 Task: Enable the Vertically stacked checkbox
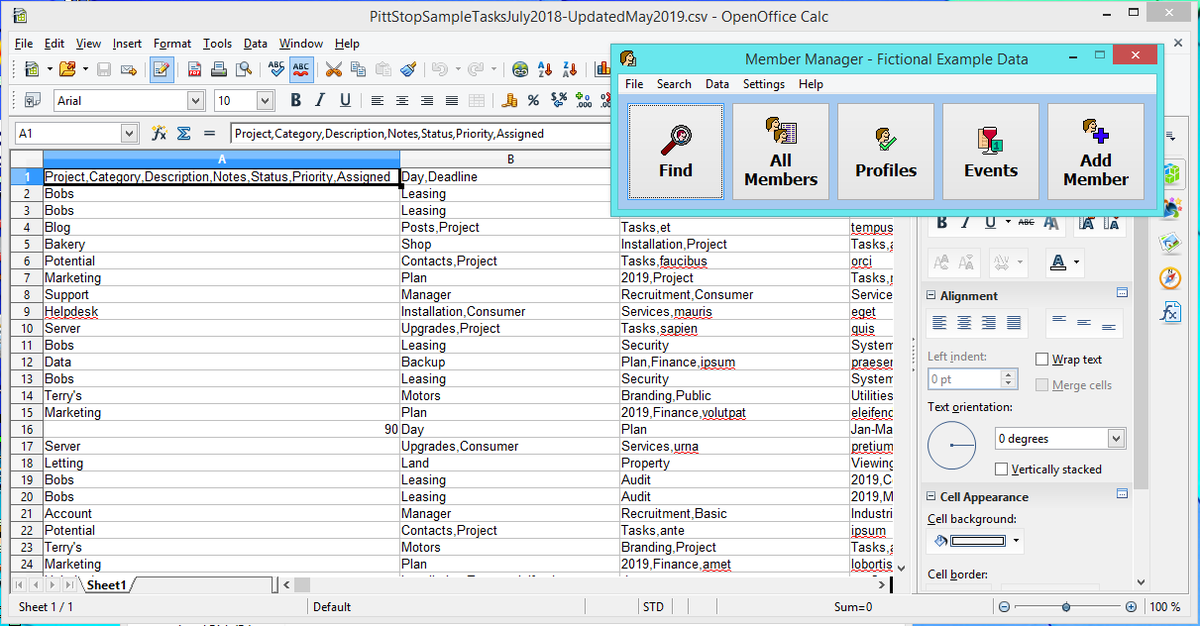[x=1002, y=469]
